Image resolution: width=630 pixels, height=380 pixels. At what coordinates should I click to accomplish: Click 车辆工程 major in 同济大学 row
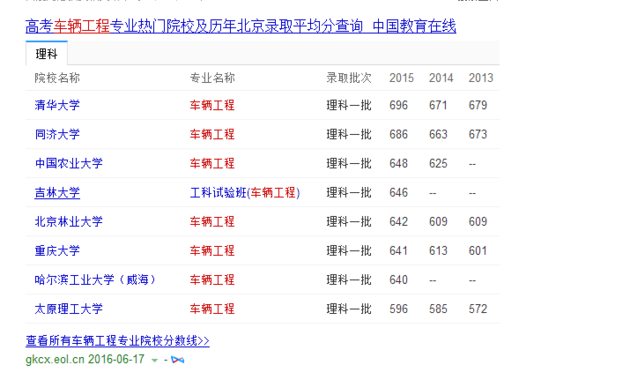pyautogui.click(x=212, y=134)
